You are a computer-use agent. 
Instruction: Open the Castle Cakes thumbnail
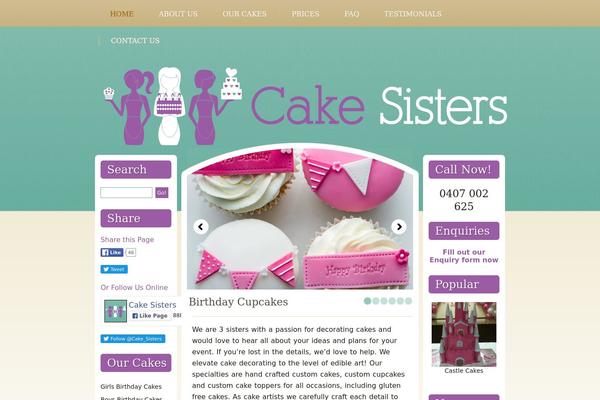pyautogui.click(x=464, y=334)
